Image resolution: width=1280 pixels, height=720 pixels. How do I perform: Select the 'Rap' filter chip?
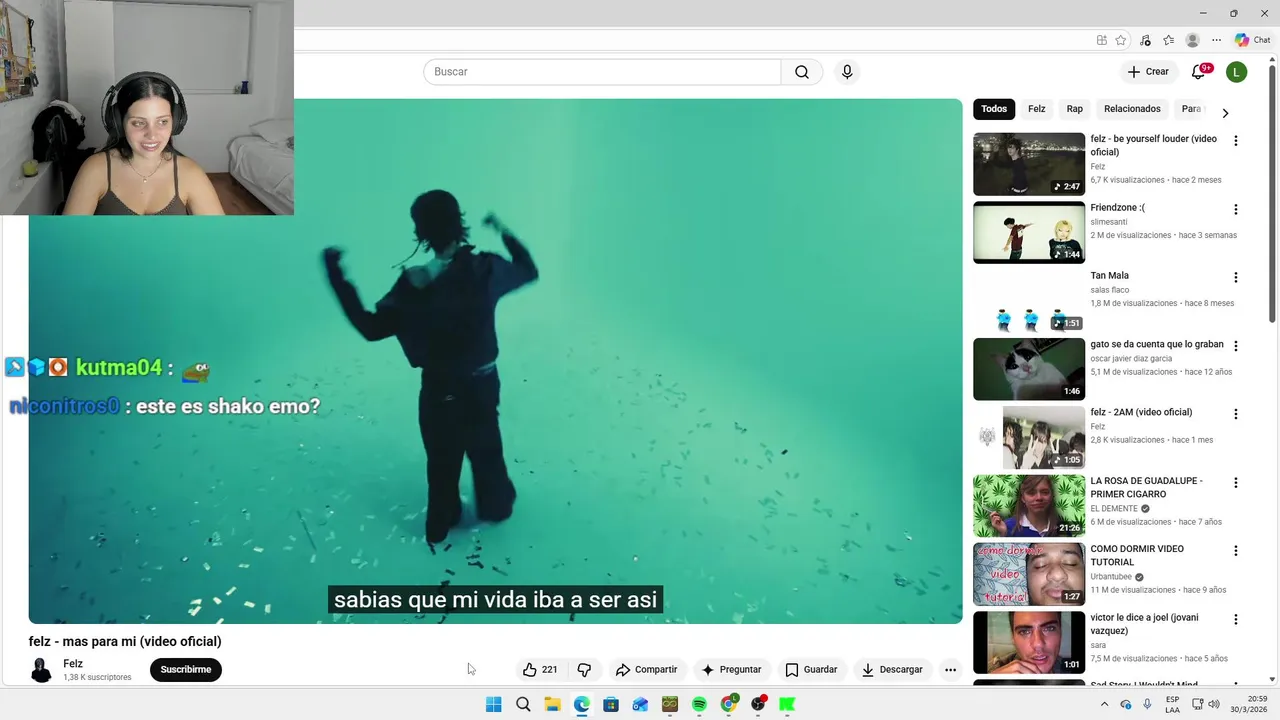tap(1075, 109)
